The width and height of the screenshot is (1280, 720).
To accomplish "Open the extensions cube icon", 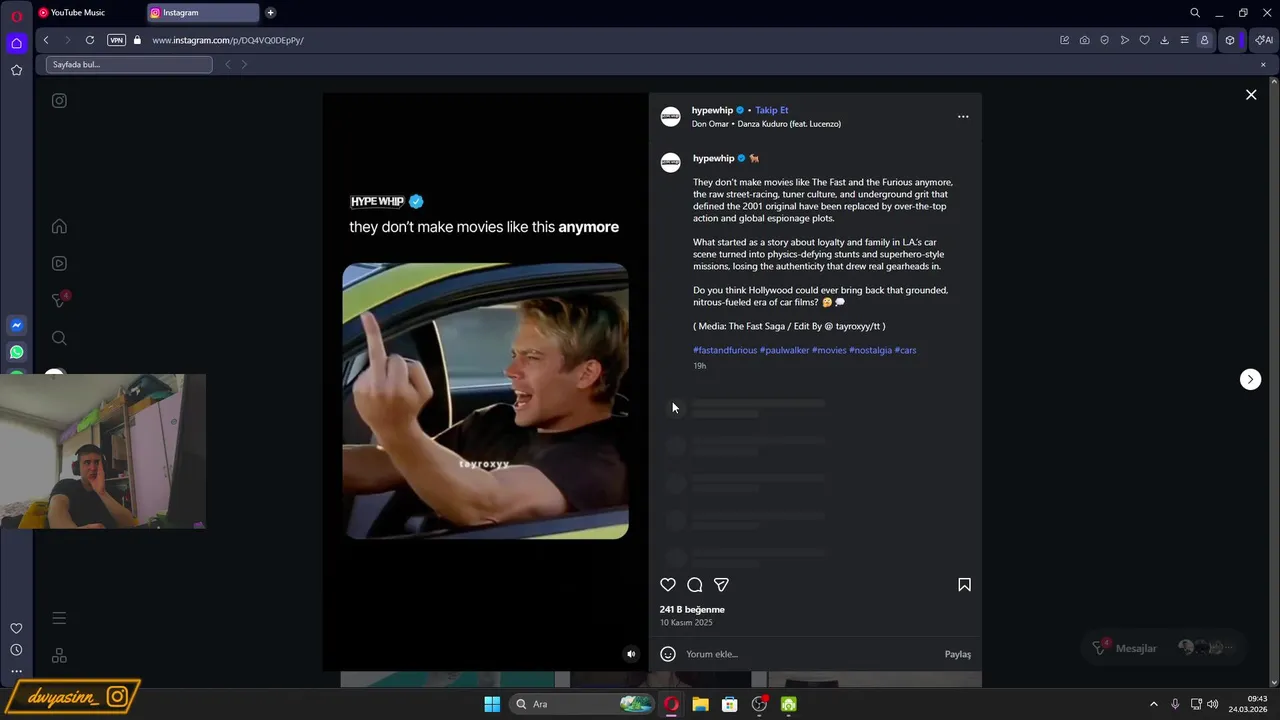I will 1230,40.
